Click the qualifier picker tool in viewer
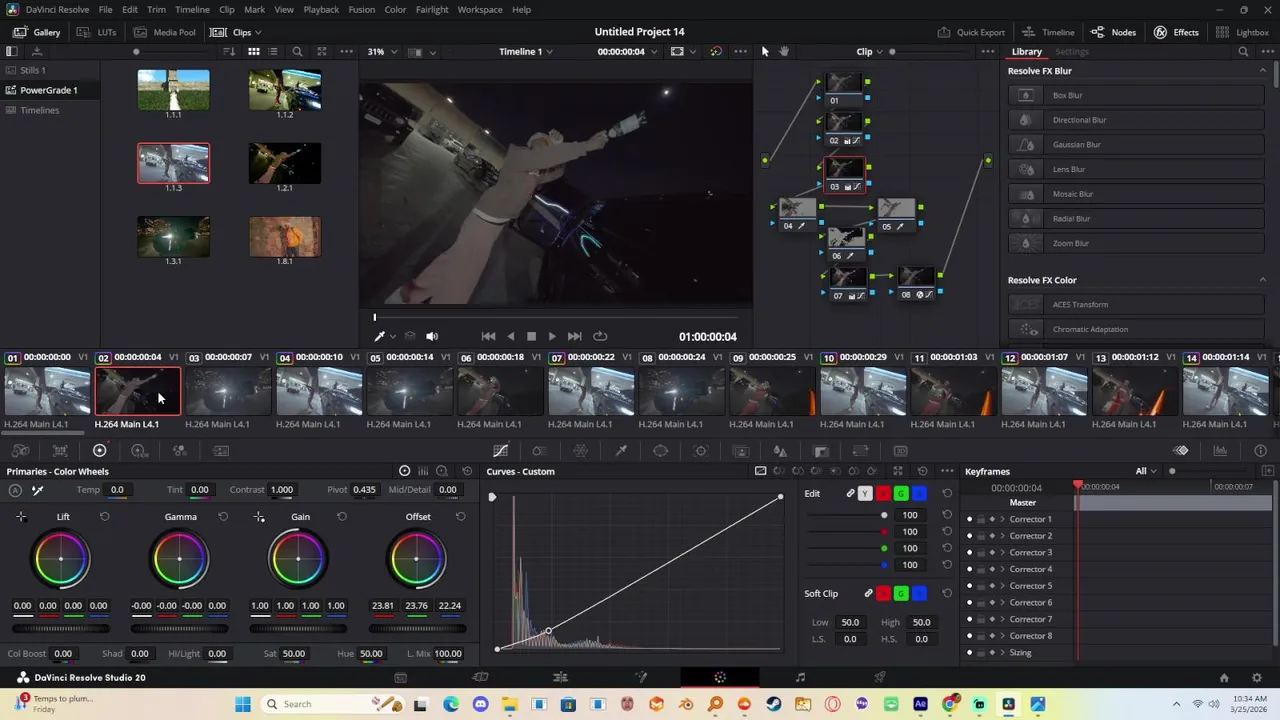The image size is (1280, 720). pyautogui.click(x=379, y=336)
